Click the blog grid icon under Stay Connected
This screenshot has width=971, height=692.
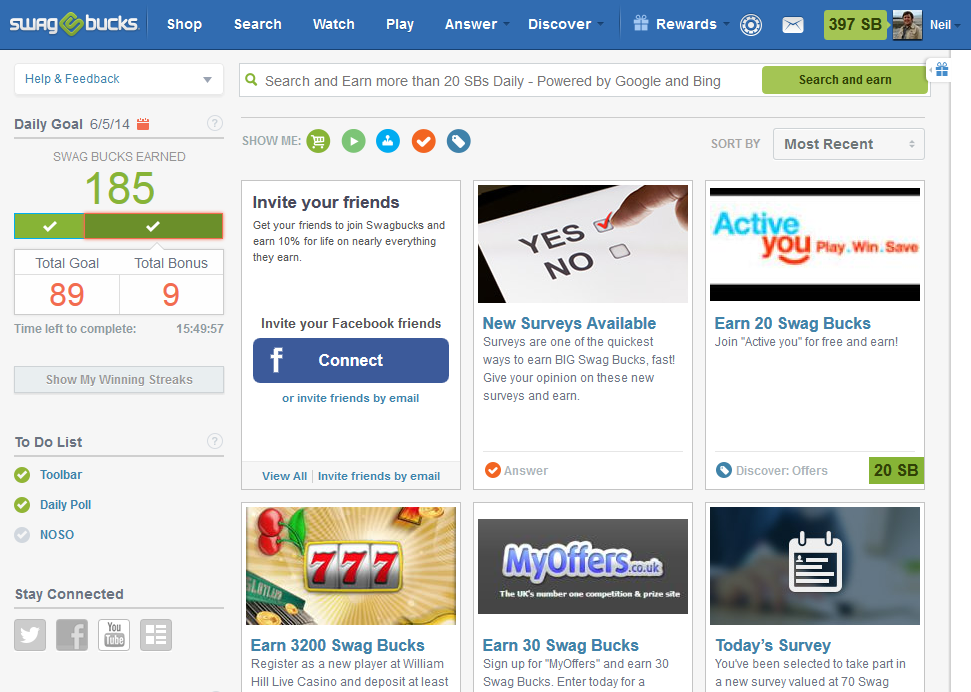pyautogui.click(x=156, y=634)
